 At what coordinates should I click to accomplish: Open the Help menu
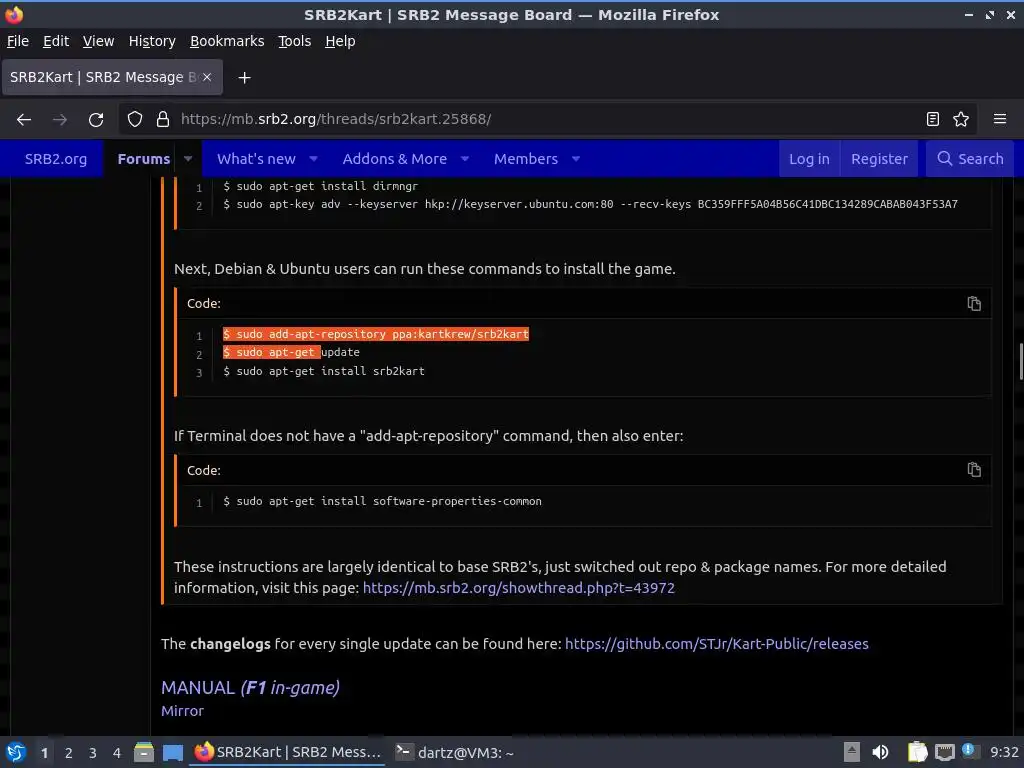[340, 41]
